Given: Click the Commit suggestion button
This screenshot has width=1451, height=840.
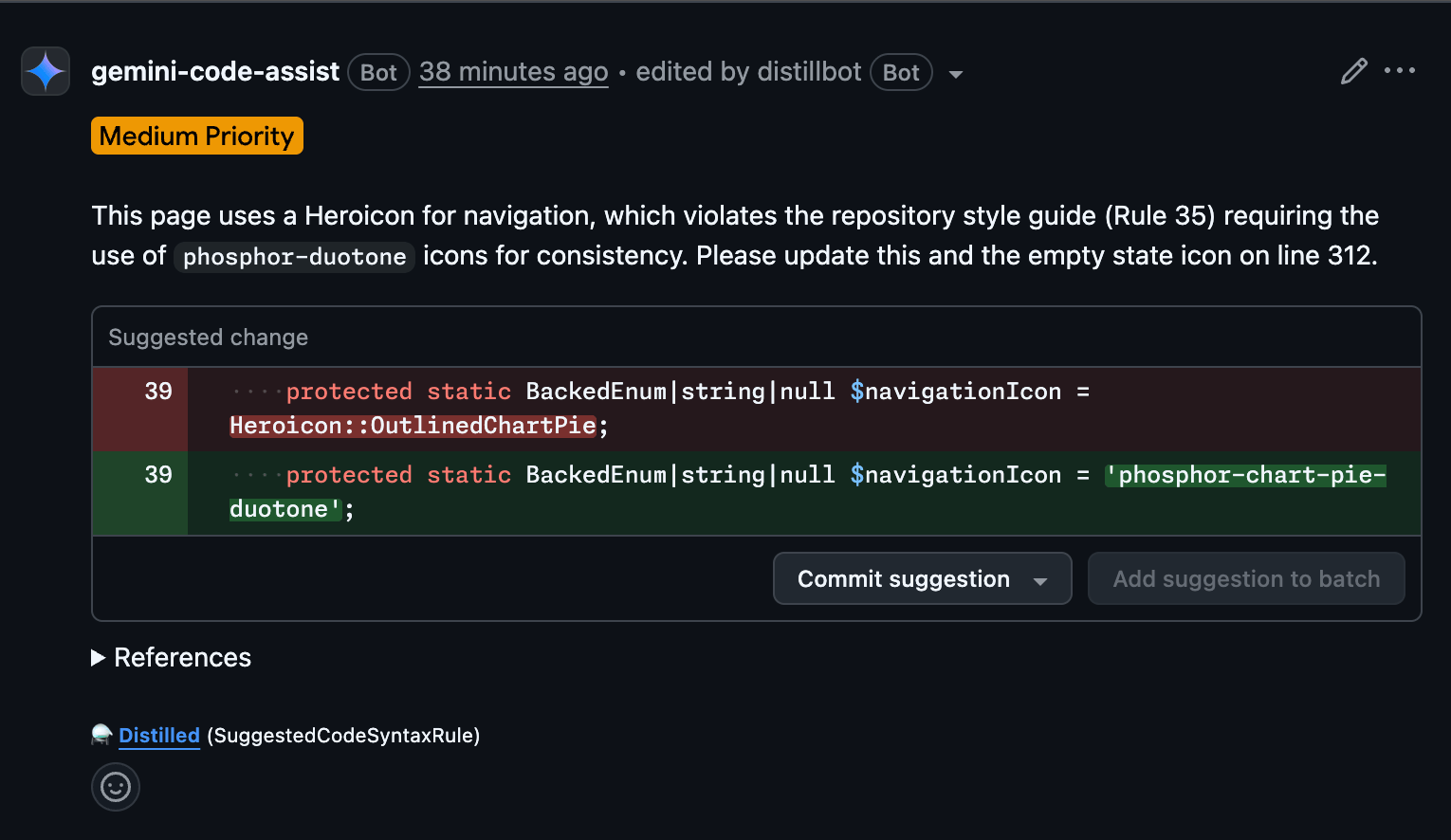Looking at the screenshot, I should [x=903, y=578].
